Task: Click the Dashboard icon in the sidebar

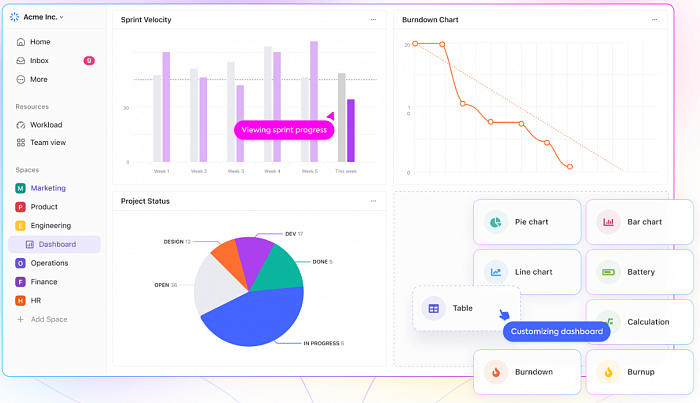Action: point(30,245)
